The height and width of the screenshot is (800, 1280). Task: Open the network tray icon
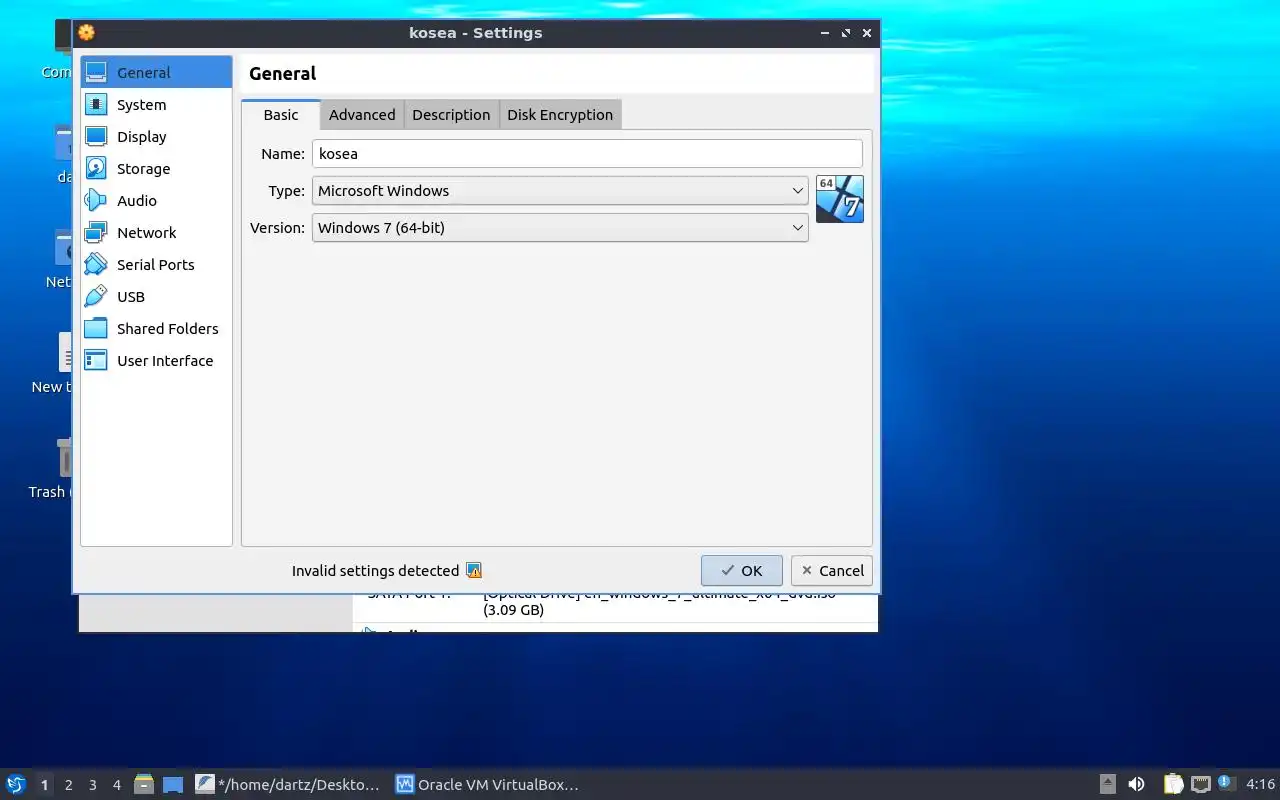point(1201,784)
